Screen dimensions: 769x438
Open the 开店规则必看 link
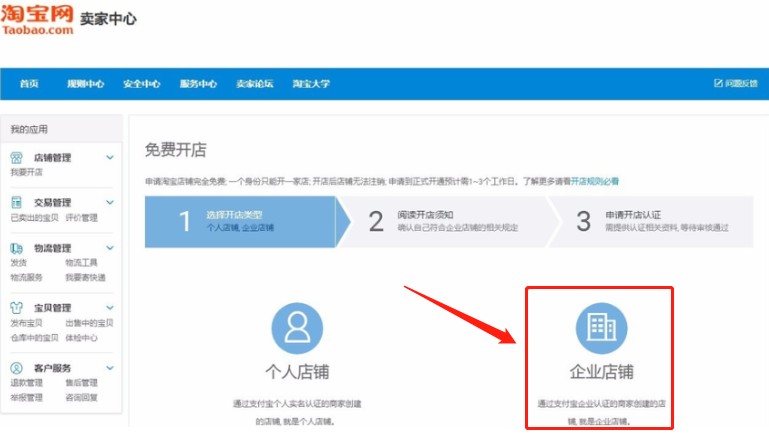[x=595, y=181]
